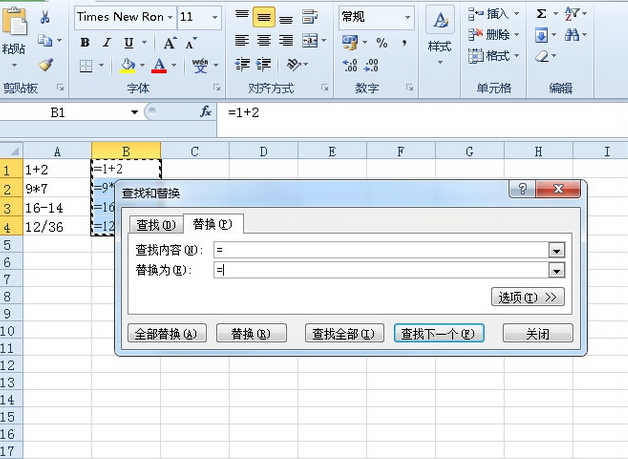Image resolution: width=628 pixels, height=459 pixels.
Task: Click increase font size icon
Action: [x=169, y=43]
